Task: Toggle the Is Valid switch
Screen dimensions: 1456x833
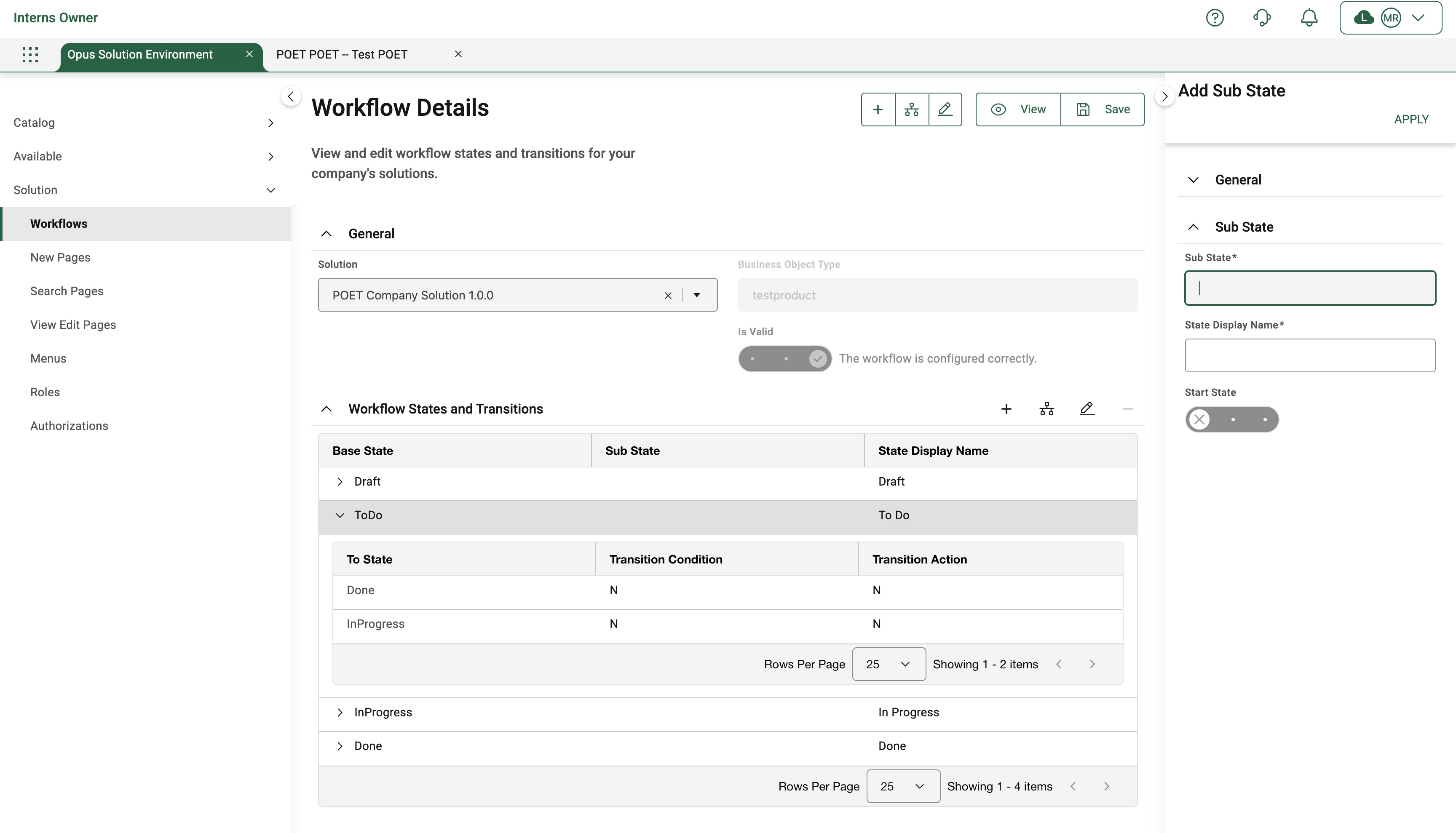Action: tap(784, 359)
